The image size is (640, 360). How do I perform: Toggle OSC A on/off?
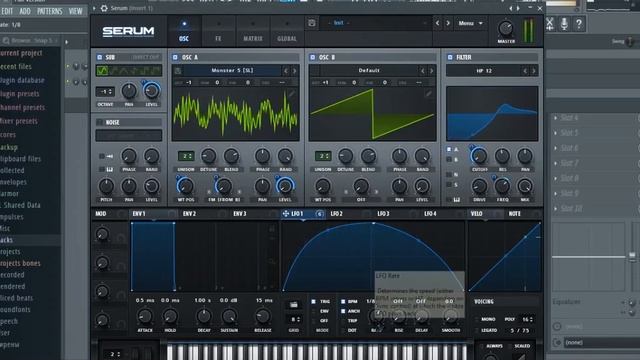point(176,58)
